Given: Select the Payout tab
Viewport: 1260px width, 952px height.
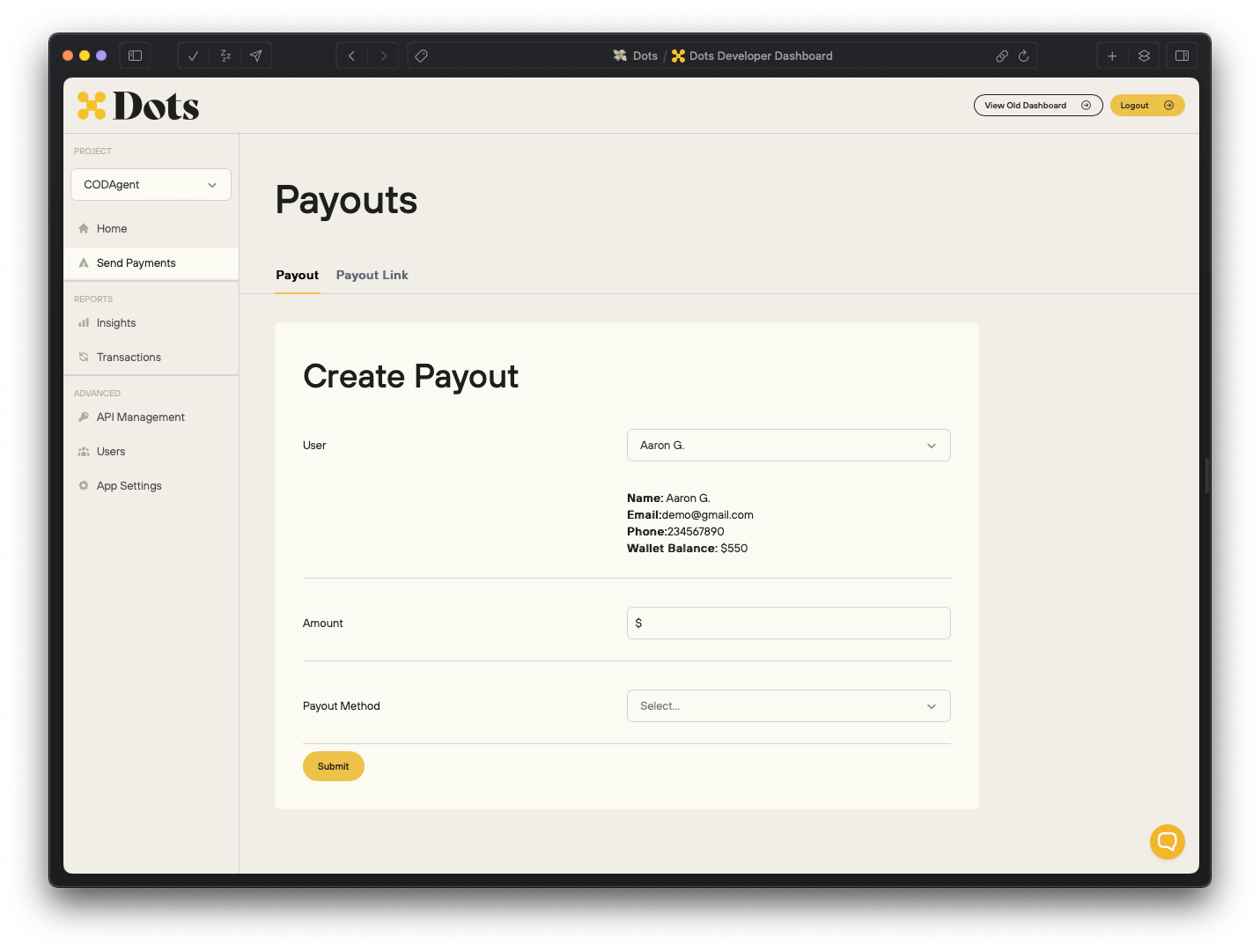Looking at the screenshot, I should pos(297,275).
